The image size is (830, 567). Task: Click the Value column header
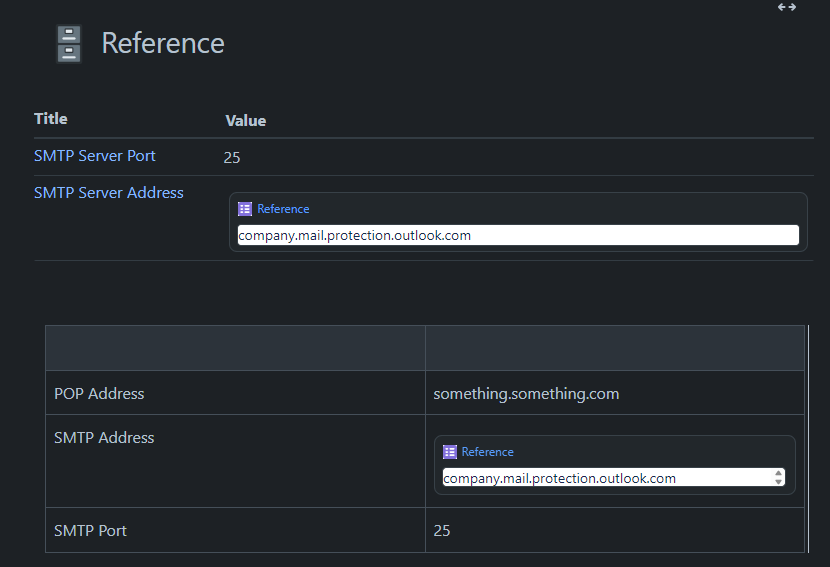click(246, 121)
